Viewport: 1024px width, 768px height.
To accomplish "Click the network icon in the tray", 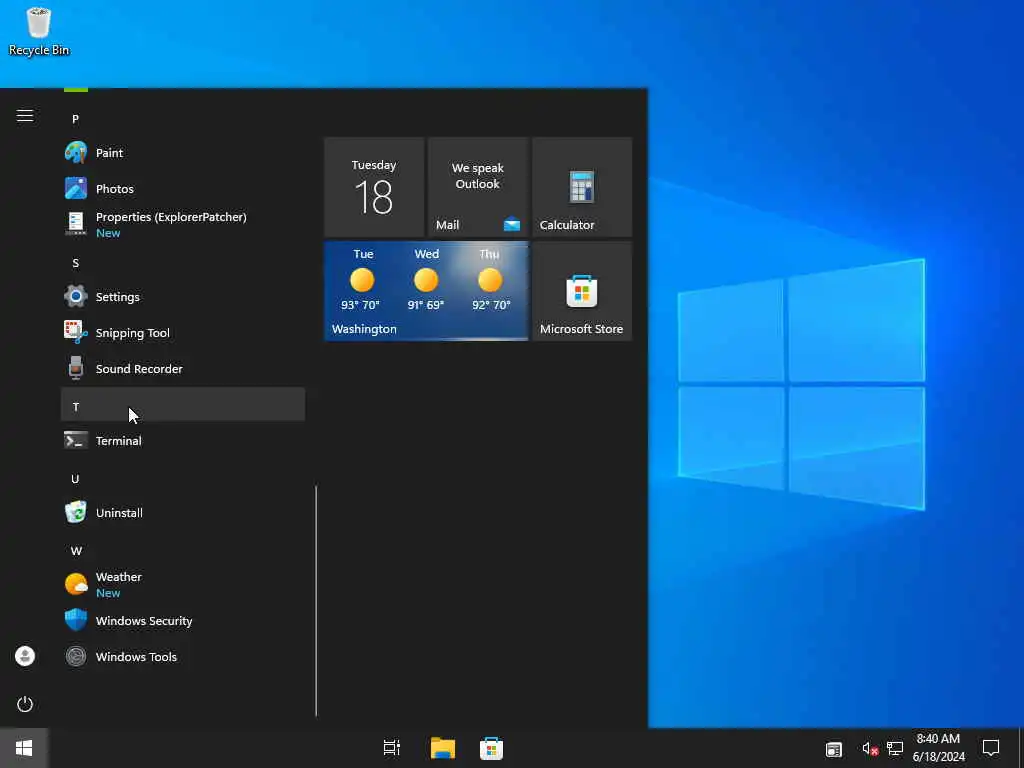I will click(x=895, y=749).
